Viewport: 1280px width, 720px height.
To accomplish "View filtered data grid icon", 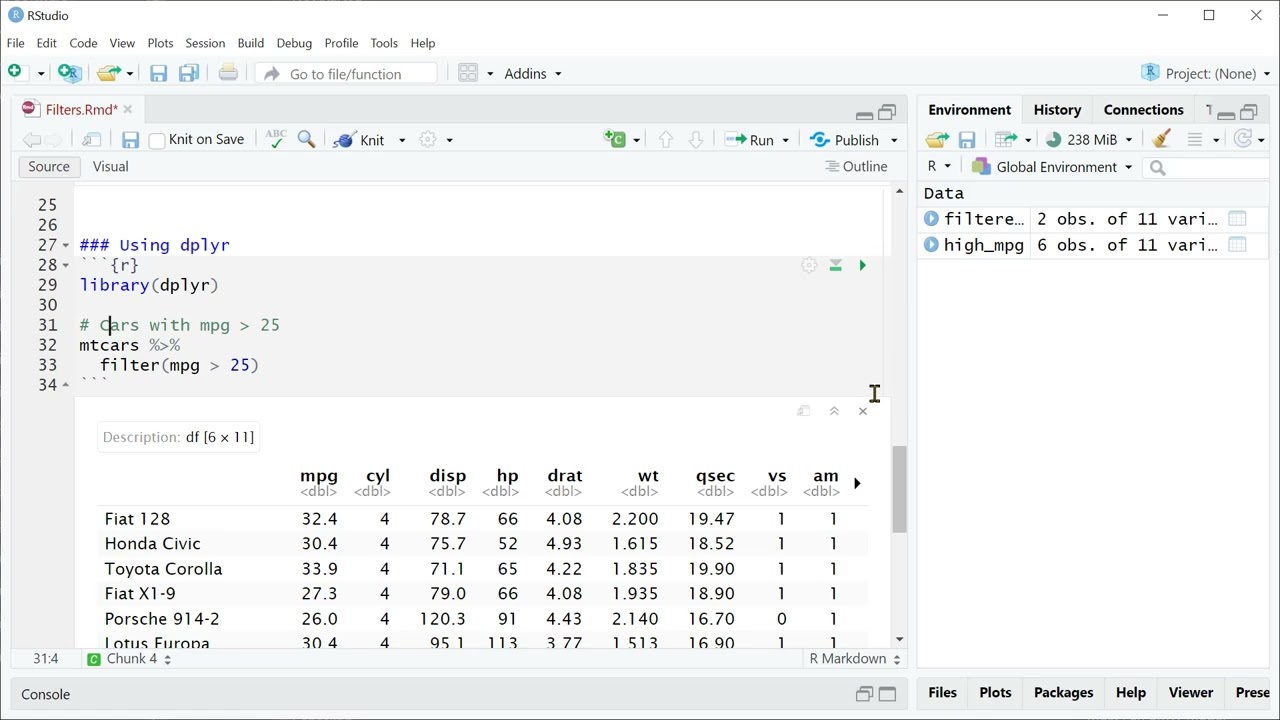I will coord(1237,219).
